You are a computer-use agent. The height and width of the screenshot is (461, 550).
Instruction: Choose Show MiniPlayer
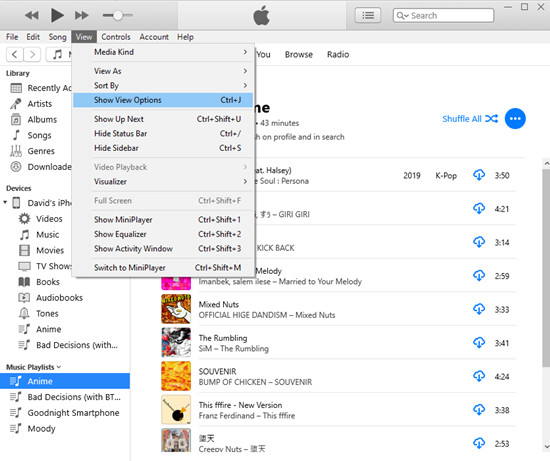coord(163,220)
